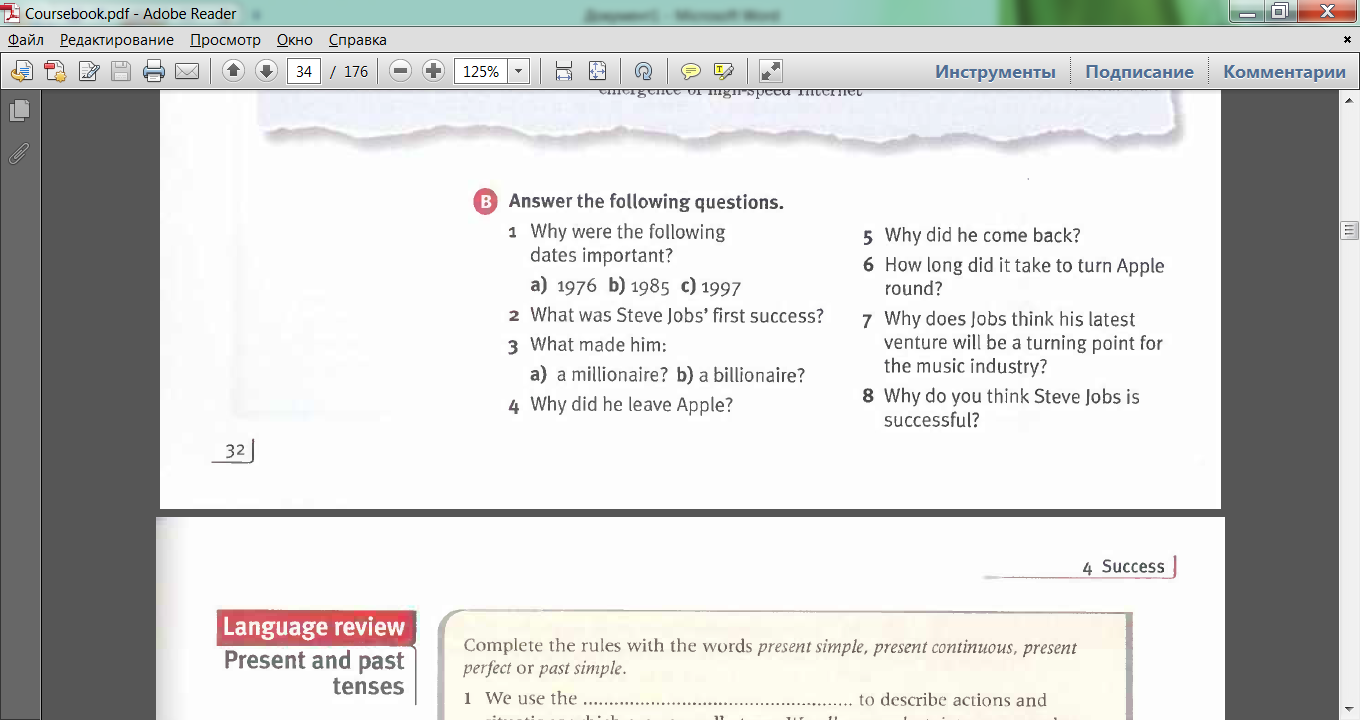Image resolution: width=1360 pixels, height=720 pixels.
Task: Show attachments paperclip panel in sidebar
Action: tap(19, 153)
